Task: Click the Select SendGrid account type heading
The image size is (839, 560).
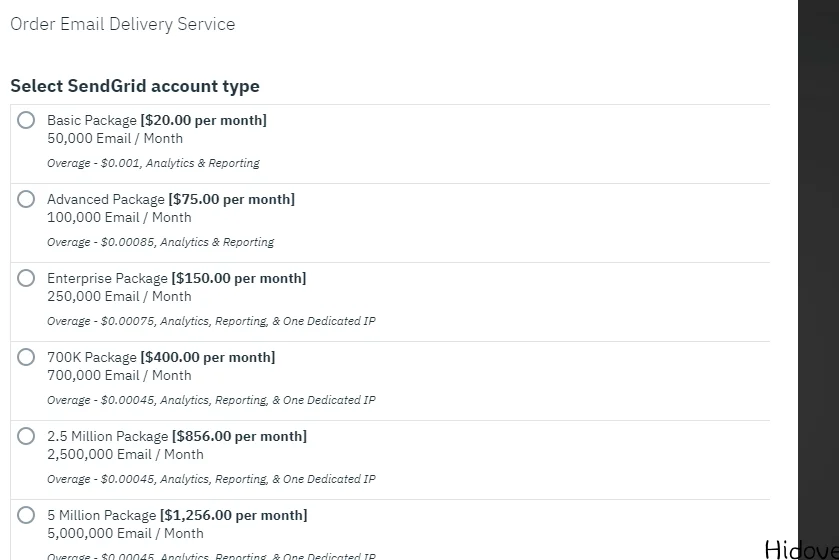Action: point(135,86)
